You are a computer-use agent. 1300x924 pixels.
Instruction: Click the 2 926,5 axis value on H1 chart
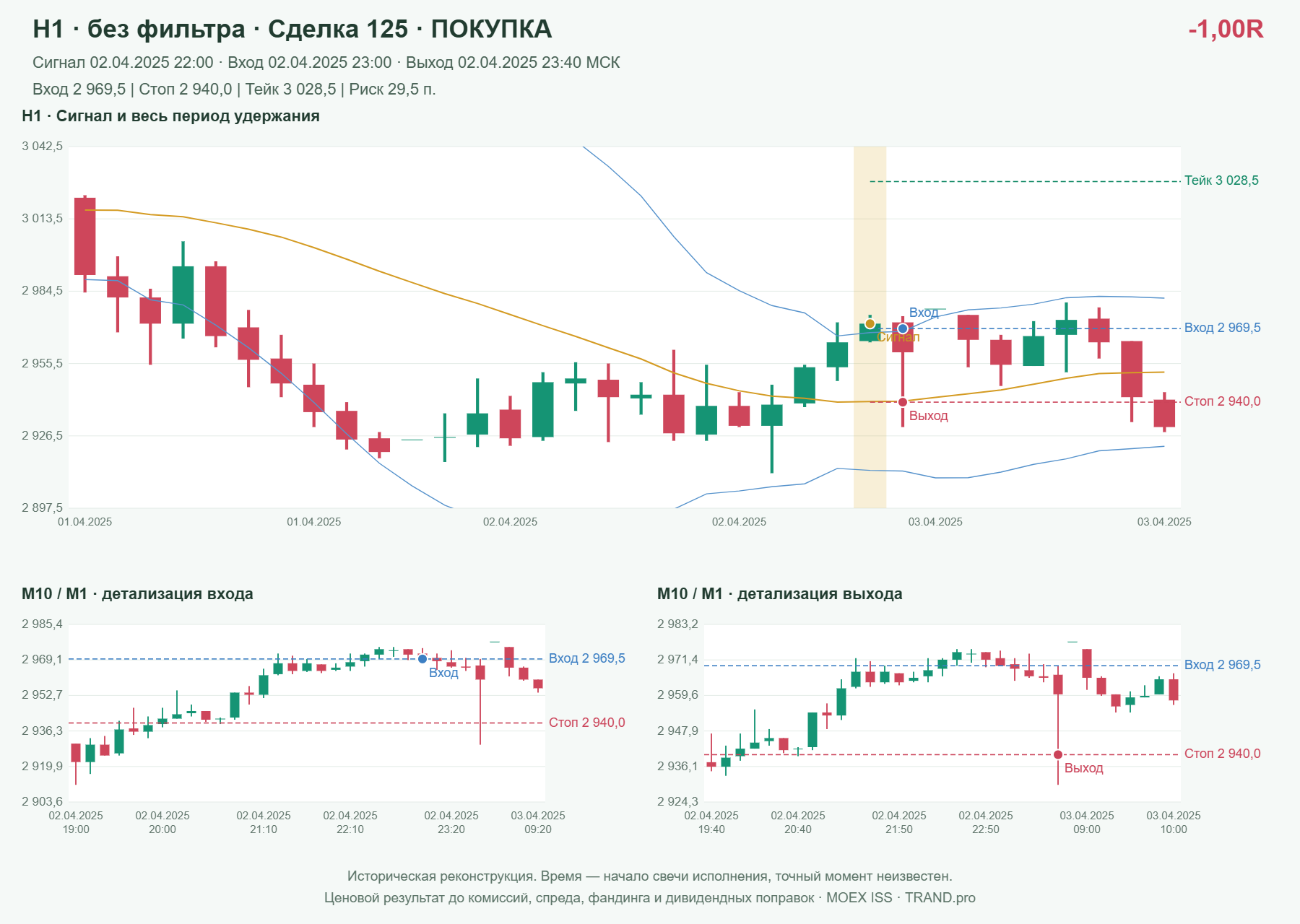click(x=43, y=436)
